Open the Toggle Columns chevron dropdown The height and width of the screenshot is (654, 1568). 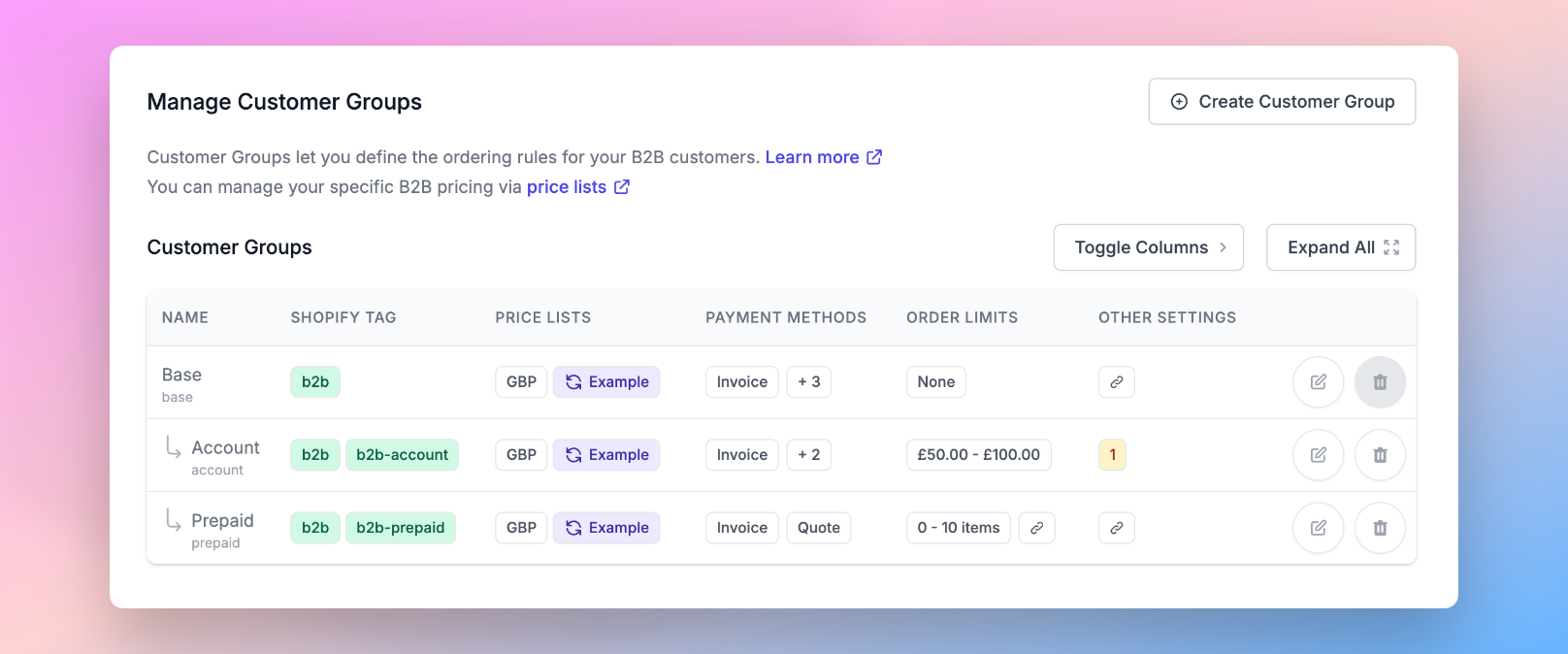[1221, 247]
